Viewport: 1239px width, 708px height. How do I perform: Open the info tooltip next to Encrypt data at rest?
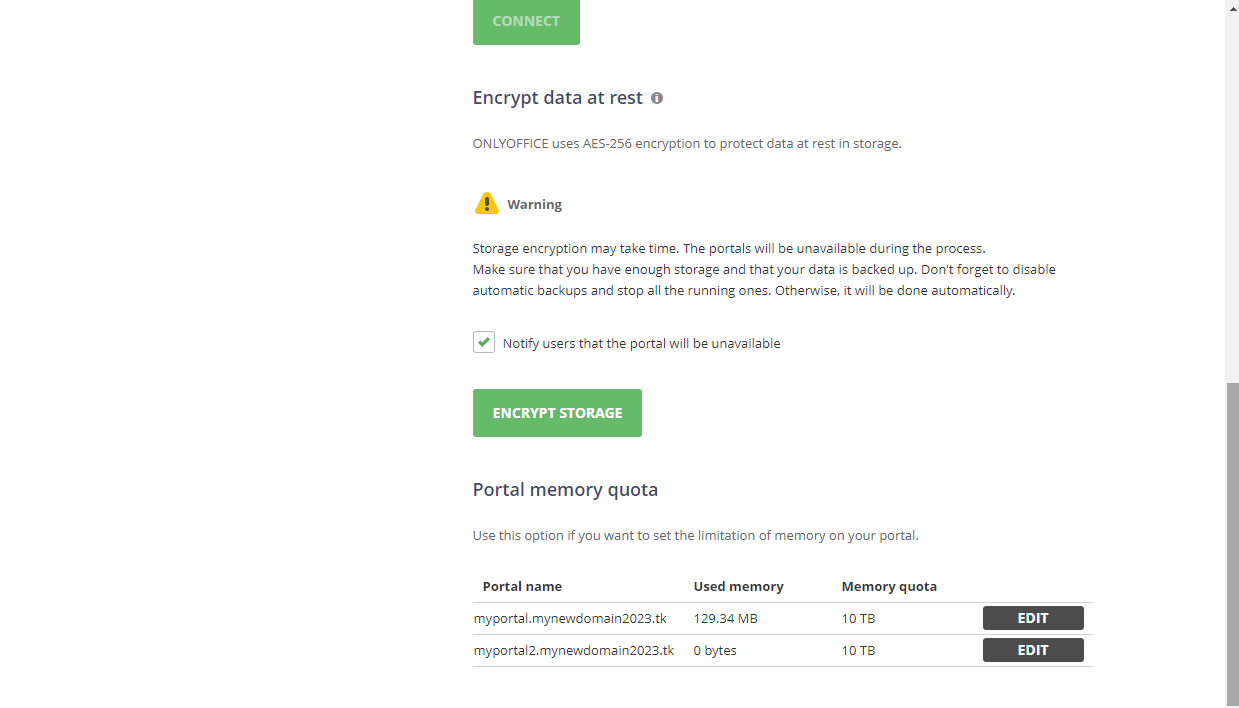pyautogui.click(x=656, y=98)
